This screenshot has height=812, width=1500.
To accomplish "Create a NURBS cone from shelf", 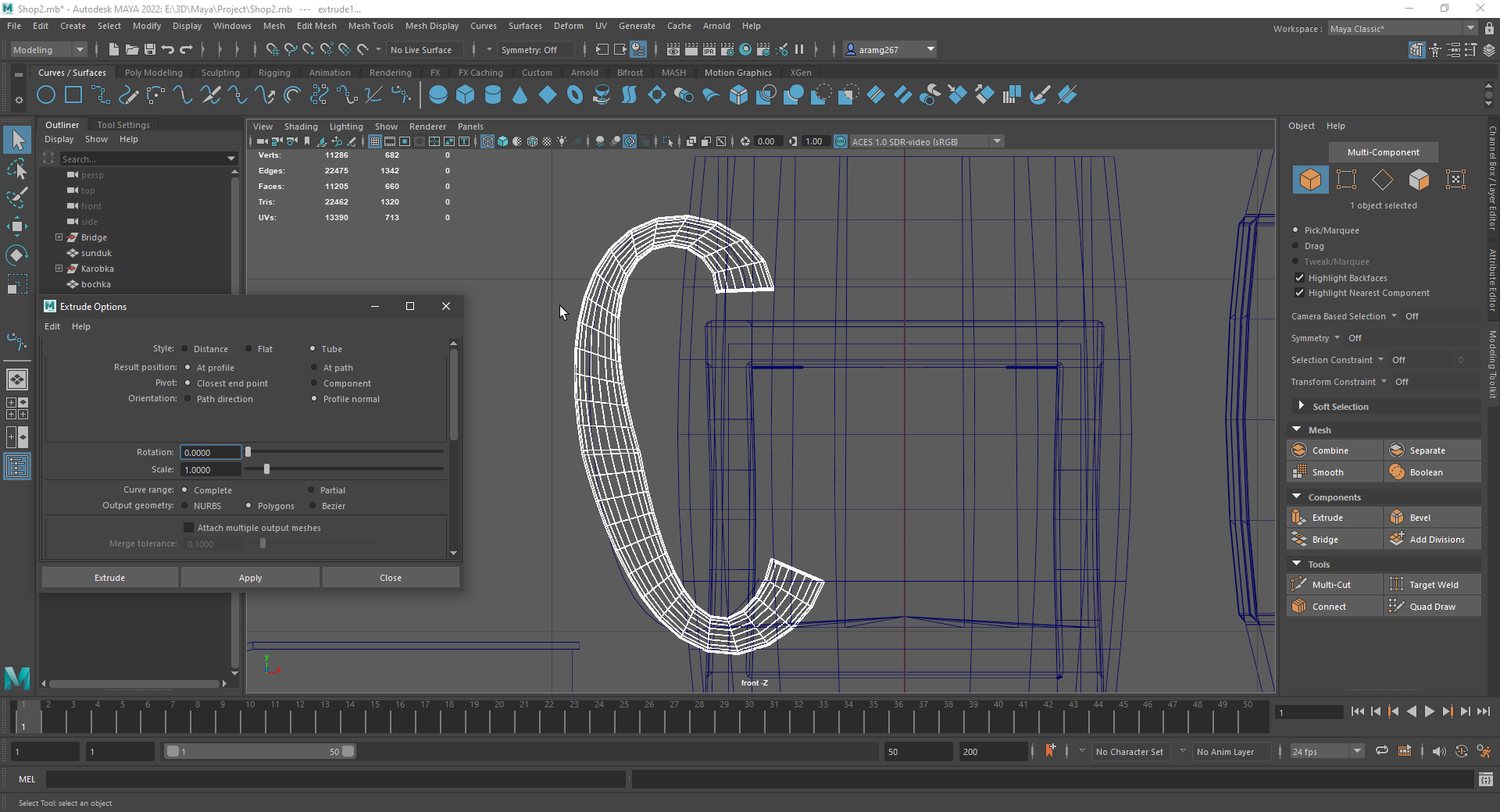I will 520,95.
